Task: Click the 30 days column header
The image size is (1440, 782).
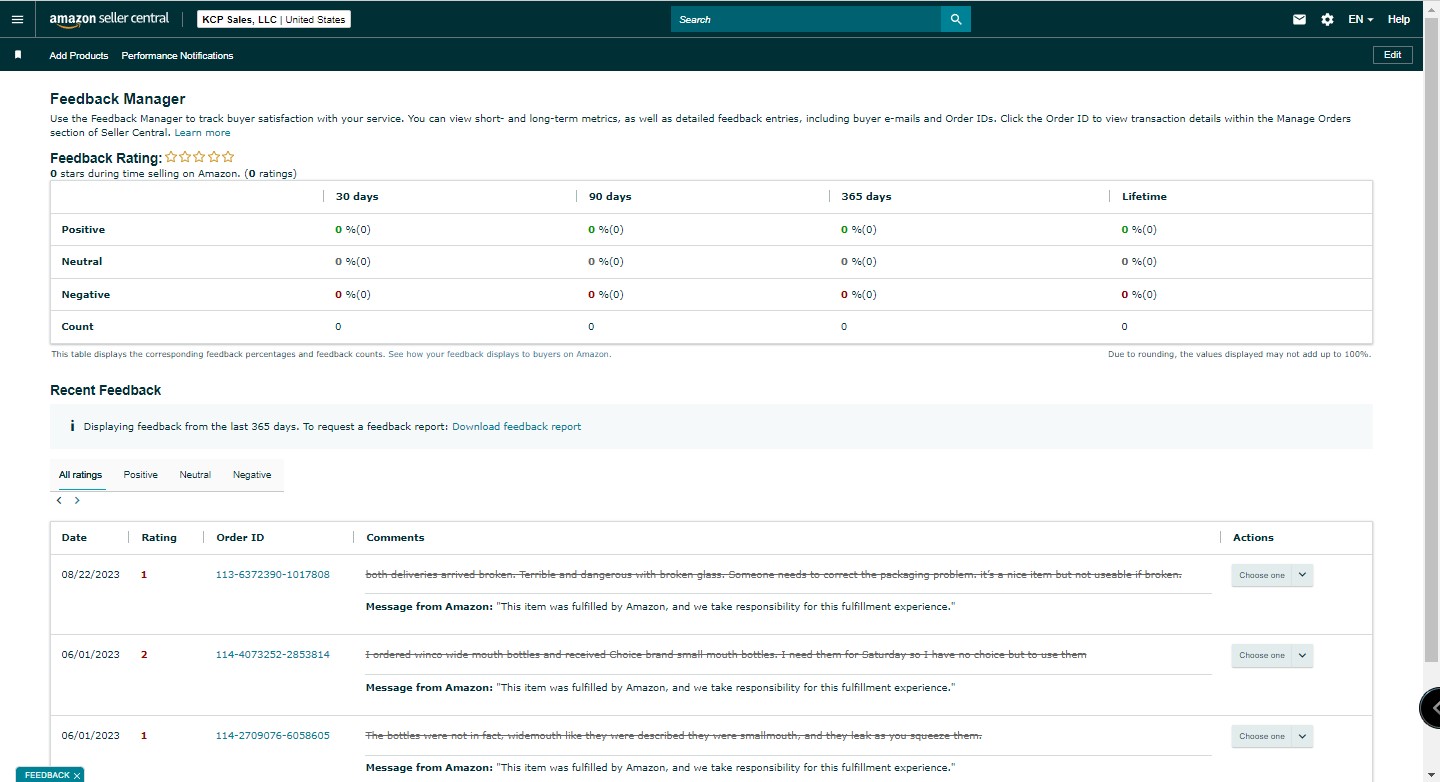Action: [357, 197]
